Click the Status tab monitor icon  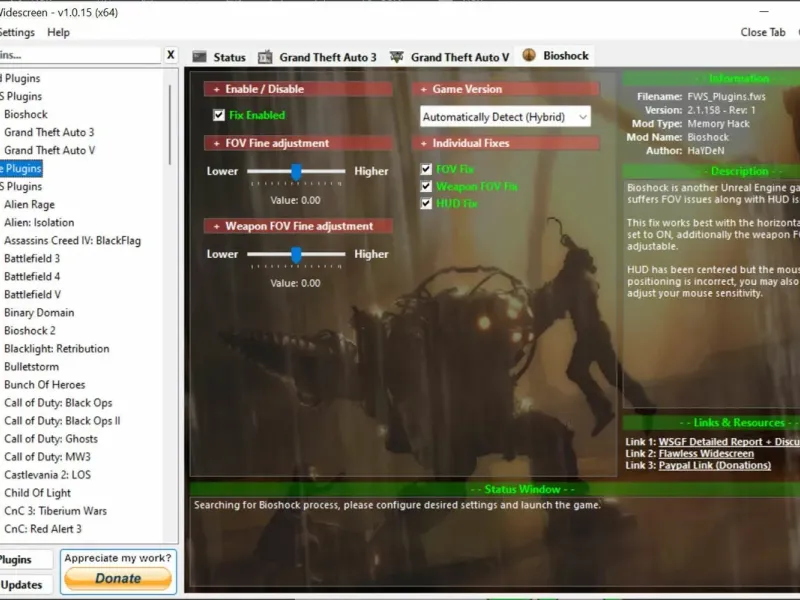[x=199, y=57]
